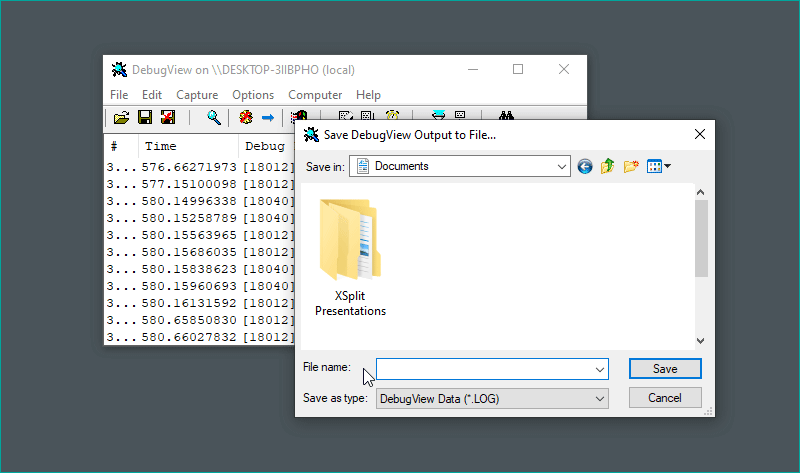Screen dimensions: 800x473
Task: Click the save dialog title bar icon
Action: [311, 135]
